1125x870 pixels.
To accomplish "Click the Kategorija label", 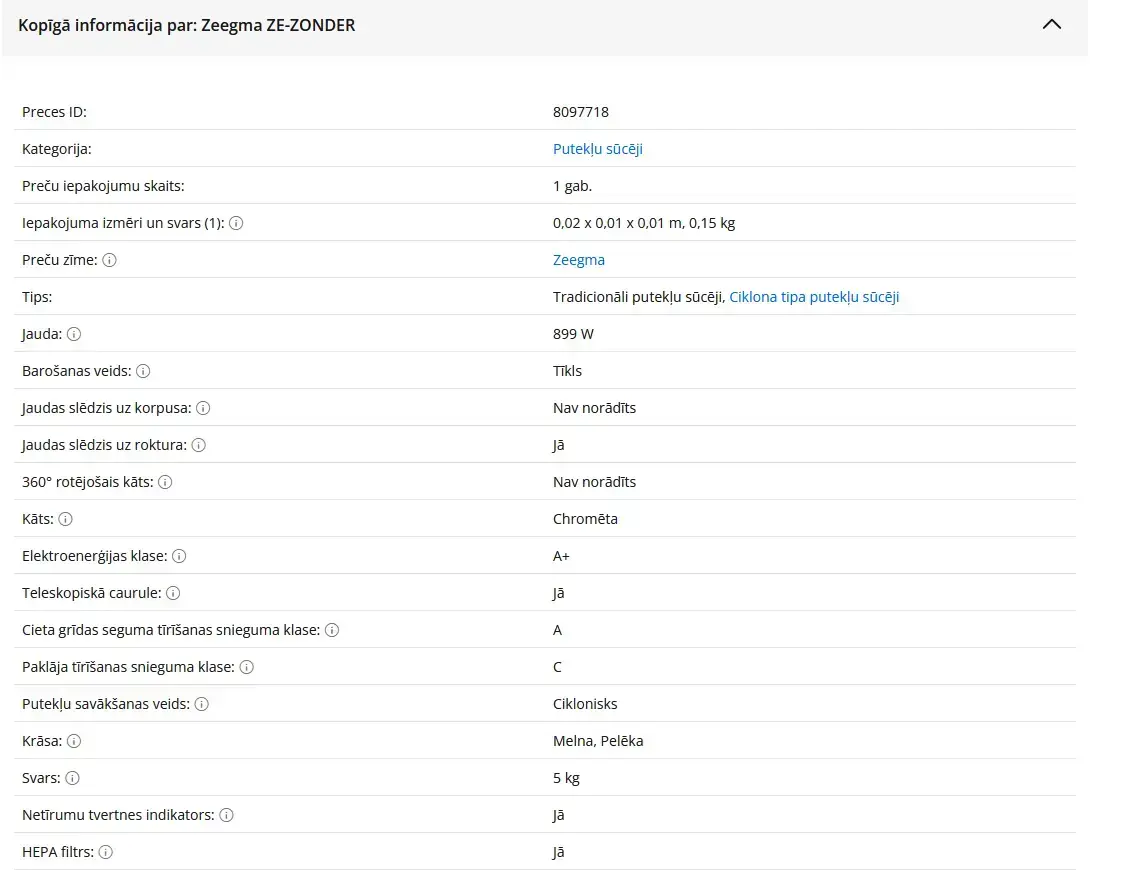I will 57,149.
